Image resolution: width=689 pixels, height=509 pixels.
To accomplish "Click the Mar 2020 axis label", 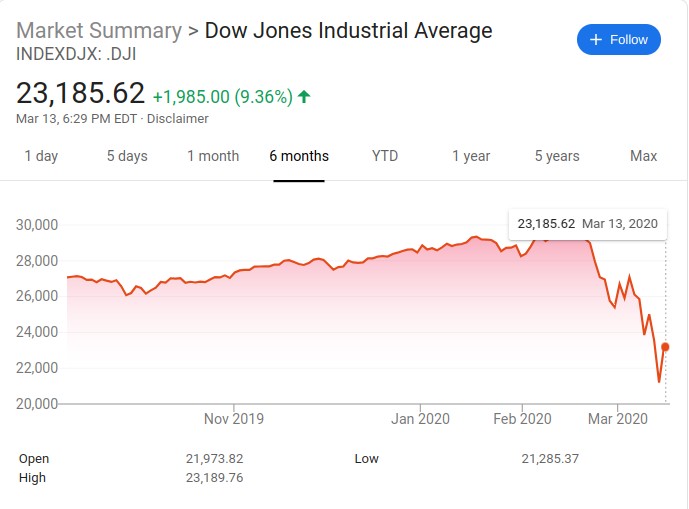I will pyautogui.click(x=617, y=419).
